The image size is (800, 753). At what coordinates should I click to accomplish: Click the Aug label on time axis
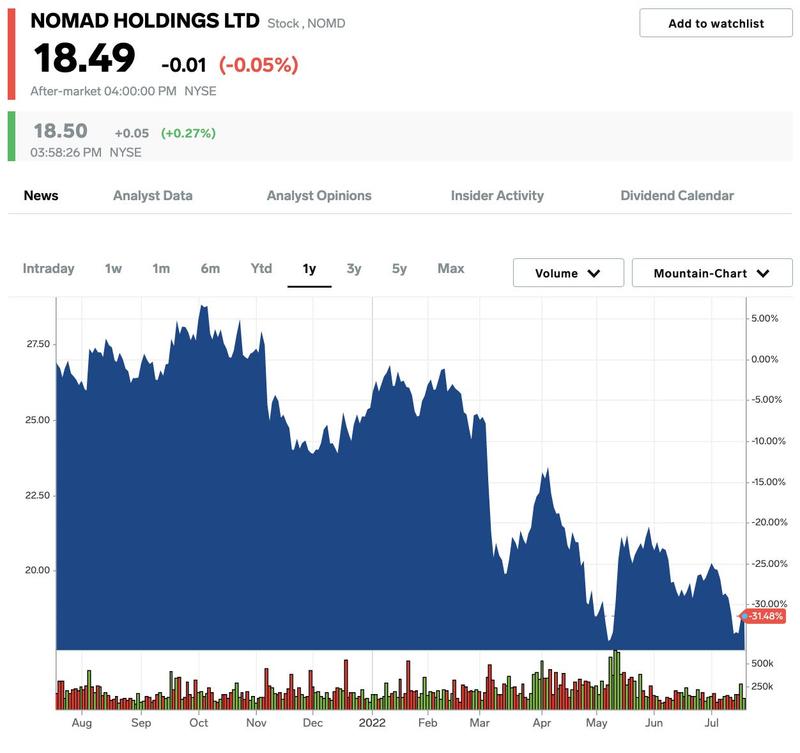82,723
